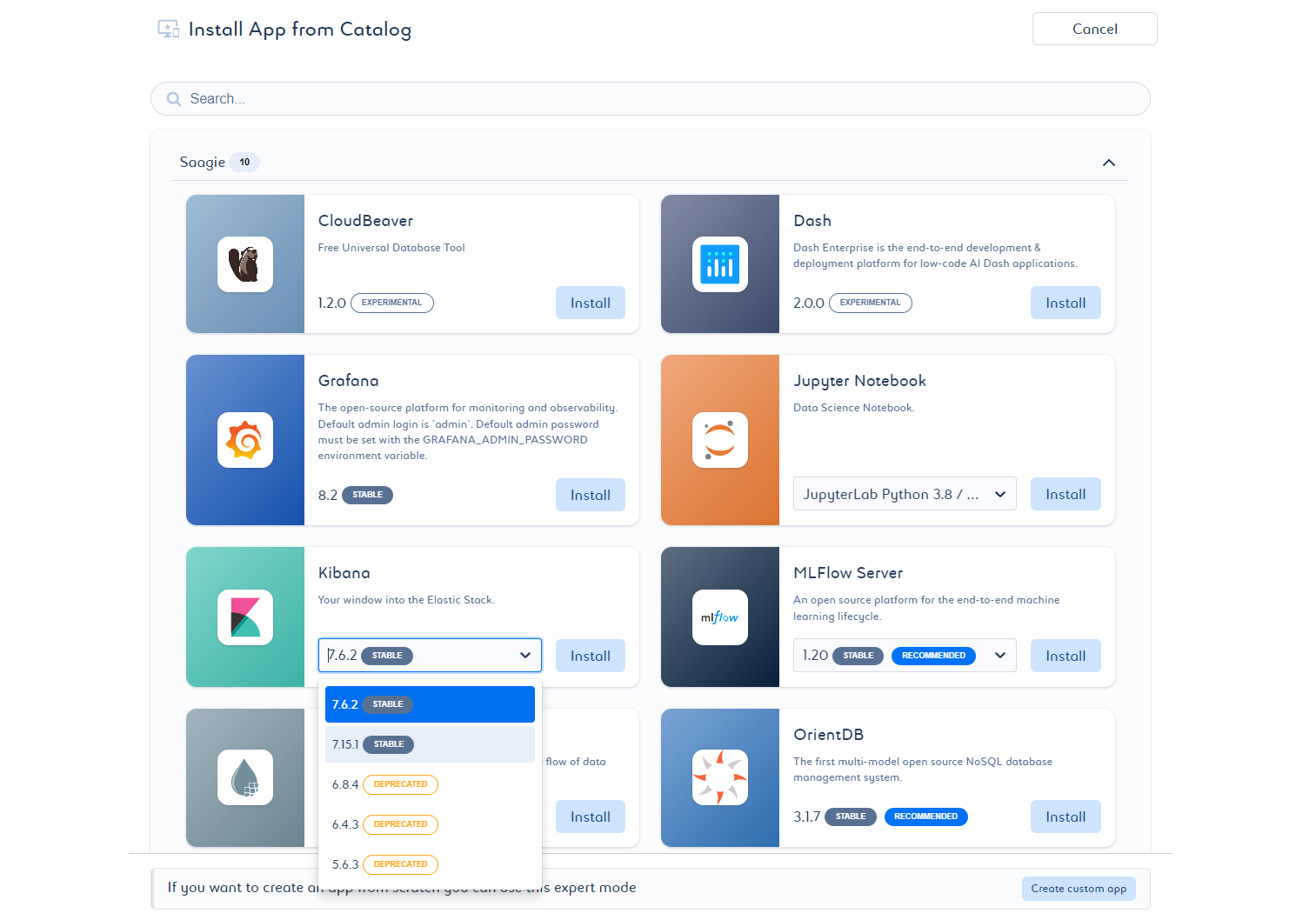Image resolution: width=1316 pixels, height=920 pixels.
Task: Install the Grafana app
Action: click(591, 495)
